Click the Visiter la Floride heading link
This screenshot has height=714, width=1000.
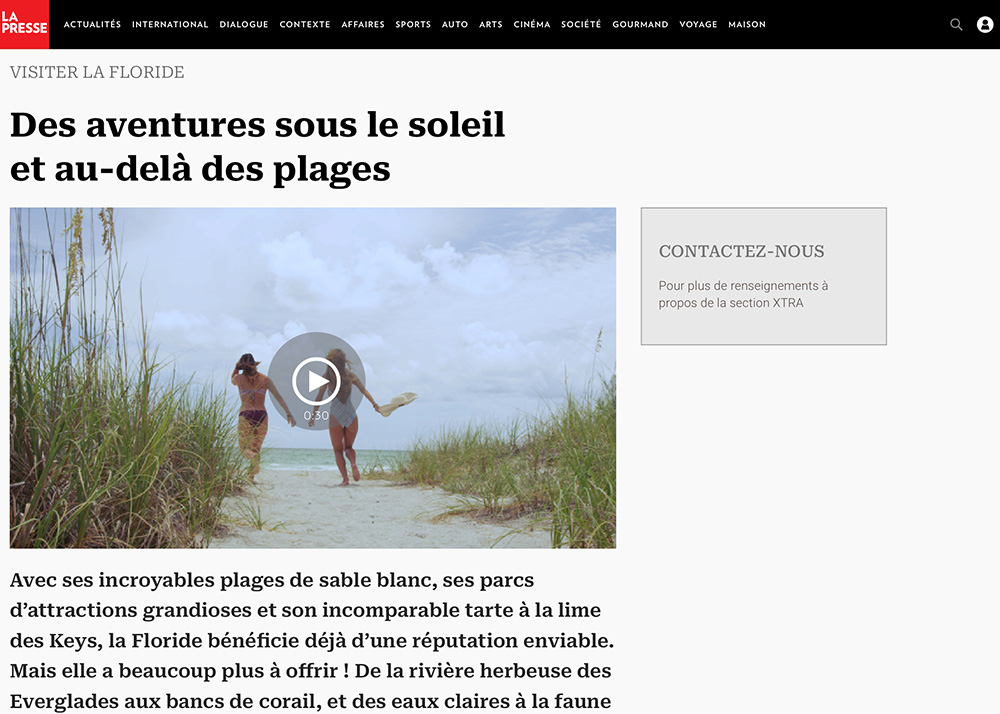coord(97,72)
